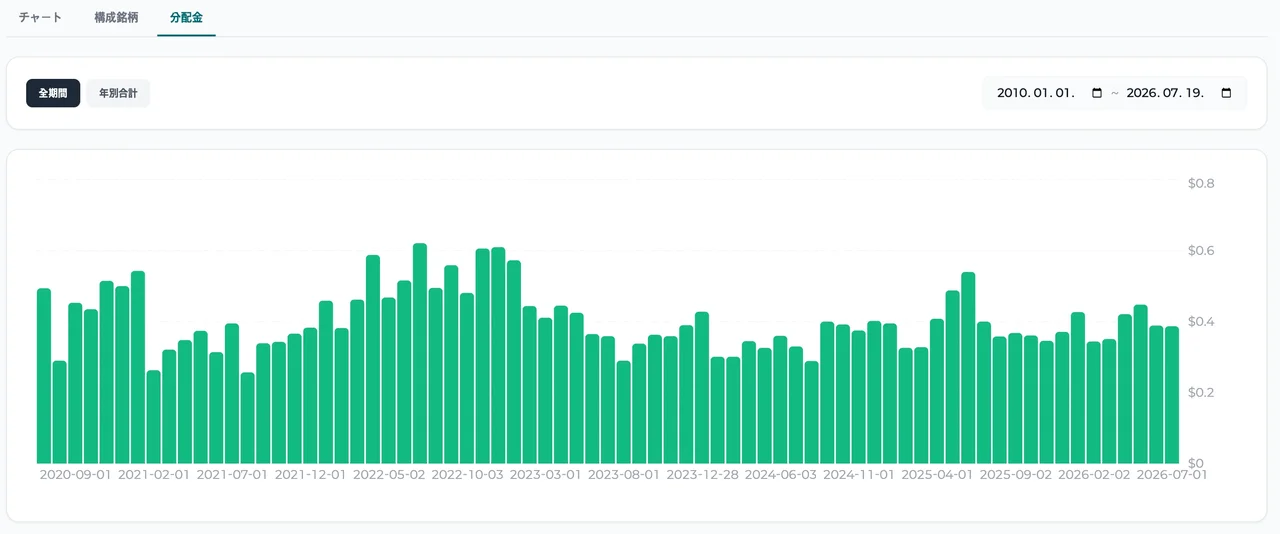Click the bar above 2023-08-01 label
Screen dimensions: 1280x534
[624, 412]
